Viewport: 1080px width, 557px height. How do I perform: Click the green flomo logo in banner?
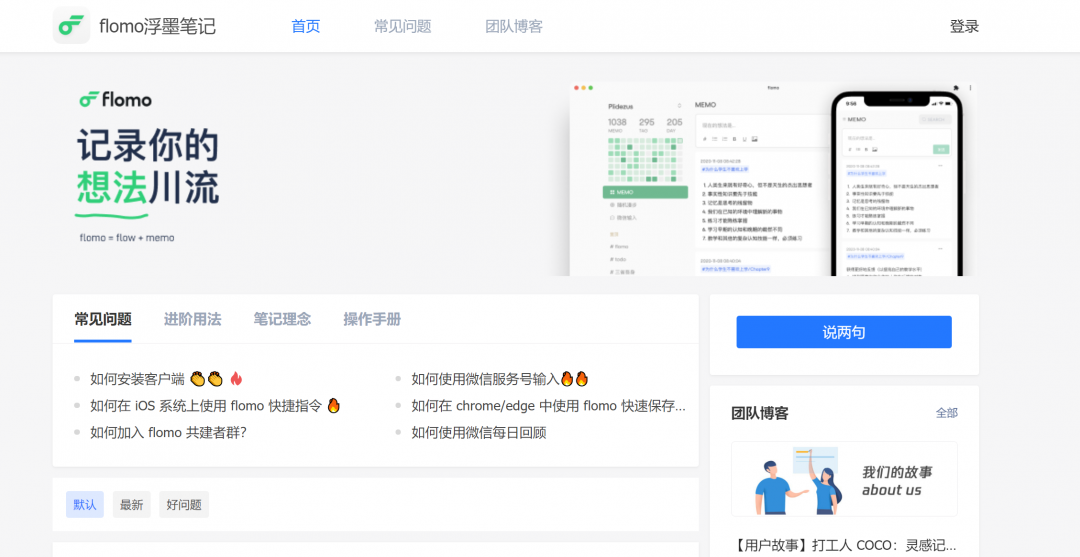coord(115,100)
